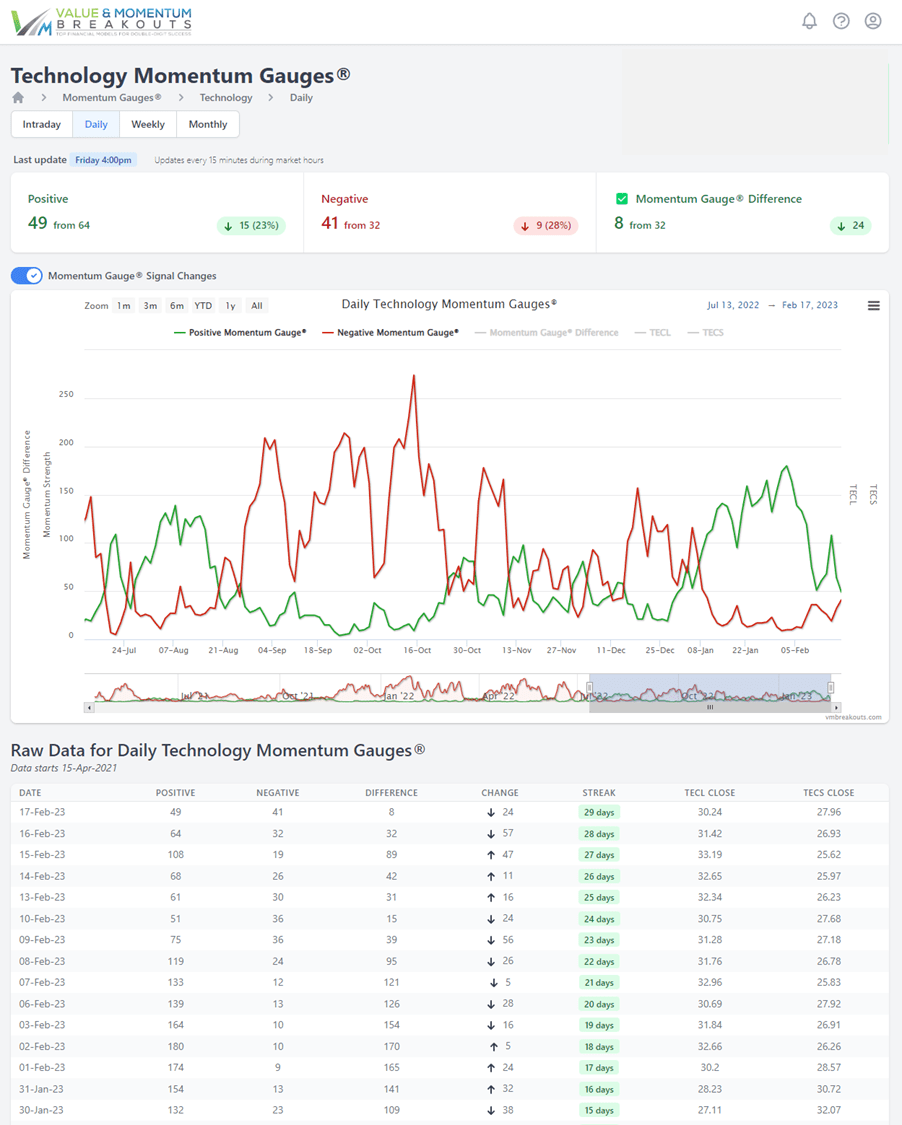Screen dimensions: 902x1125
Task: Open Momentum Gauges breadcrumb link
Action: click(111, 98)
